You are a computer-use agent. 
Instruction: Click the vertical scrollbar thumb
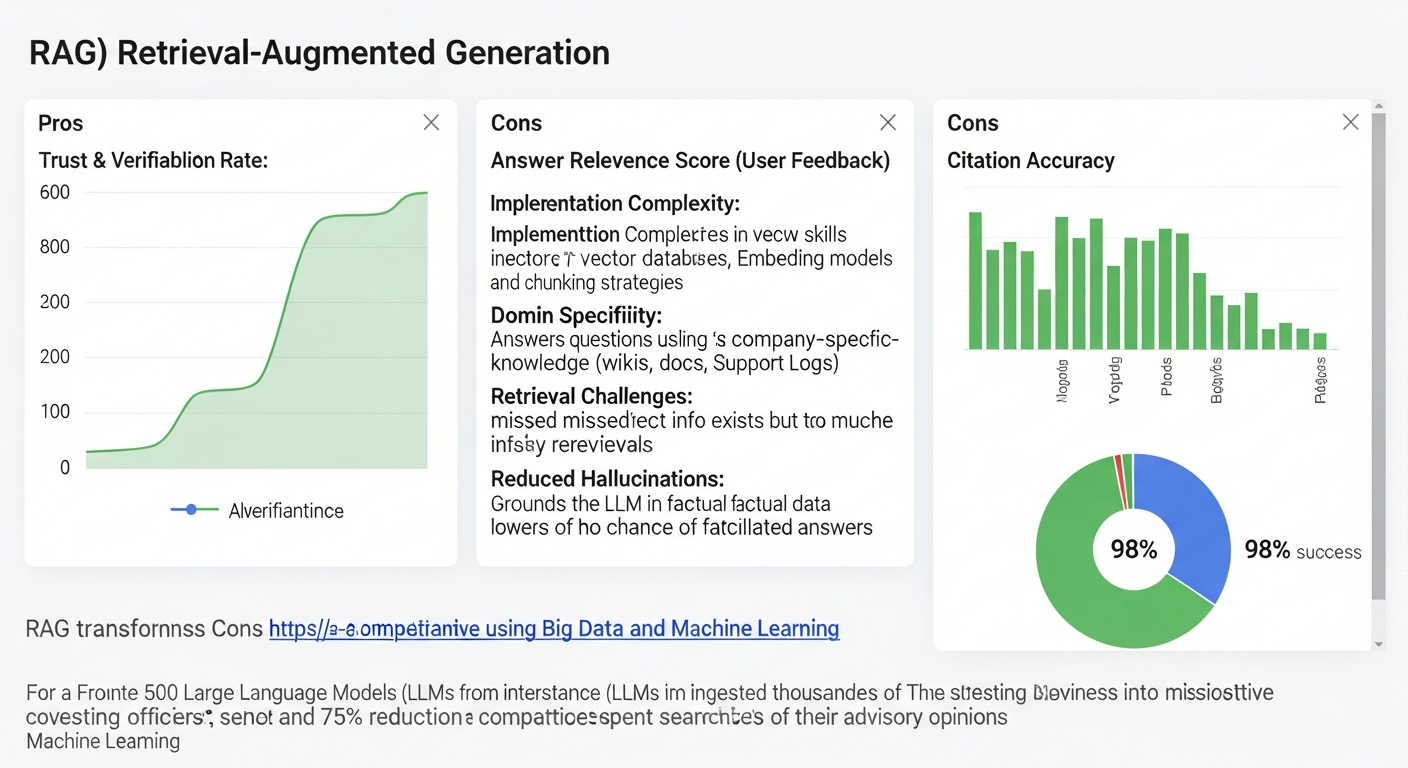point(1379,355)
